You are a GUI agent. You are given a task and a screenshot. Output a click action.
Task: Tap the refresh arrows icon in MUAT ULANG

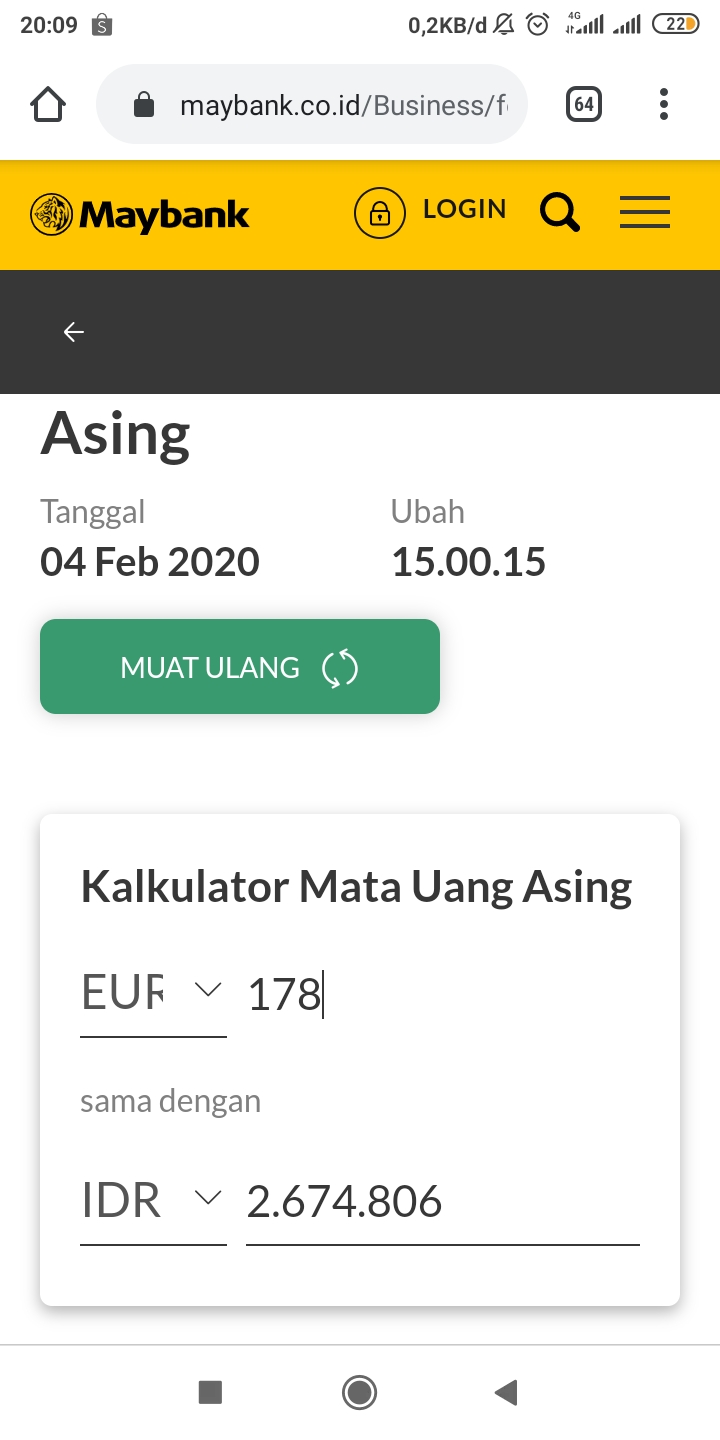click(x=339, y=668)
